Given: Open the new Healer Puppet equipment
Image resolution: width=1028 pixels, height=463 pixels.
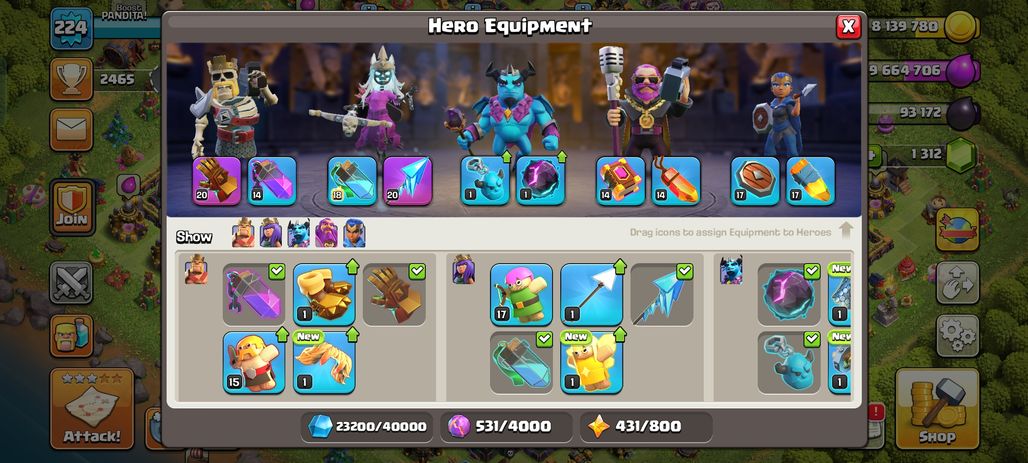Looking at the screenshot, I should (591, 362).
